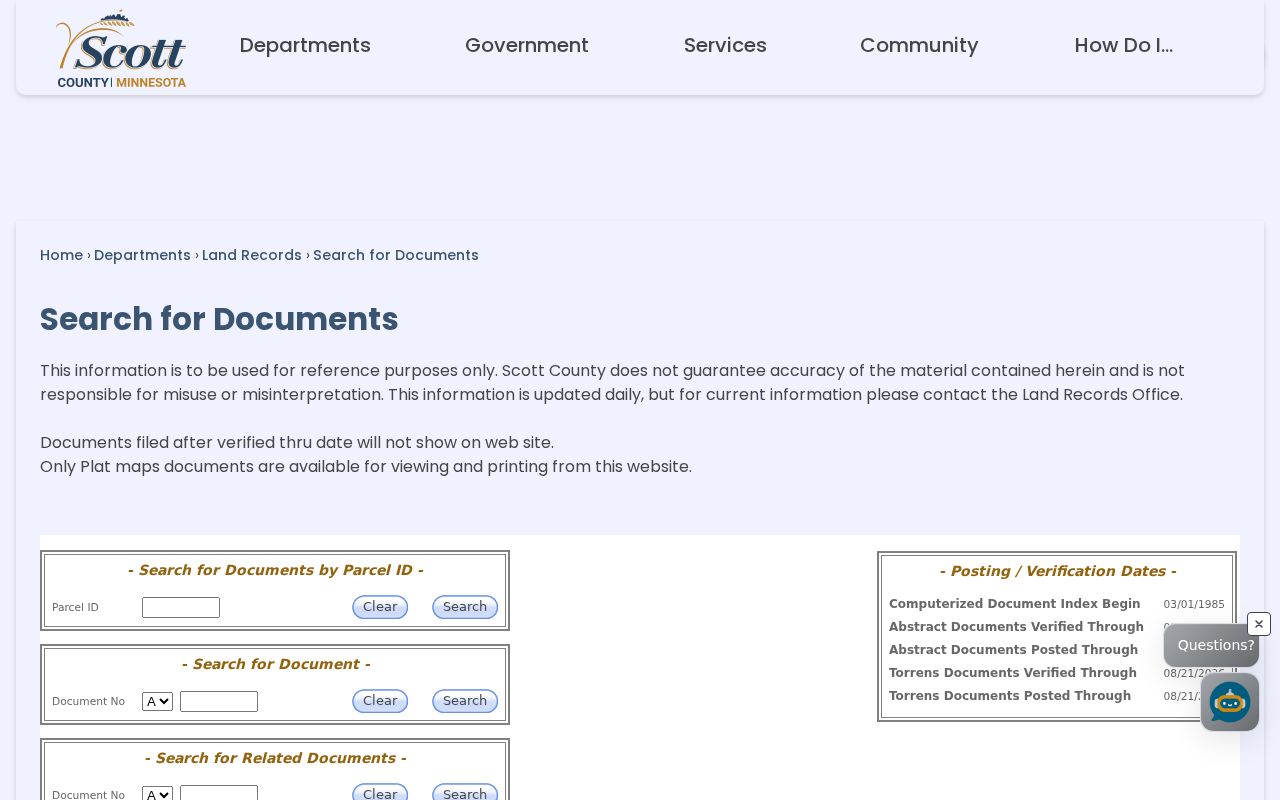
Task: Close the Questions? chat popup
Action: tap(1259, 624)
